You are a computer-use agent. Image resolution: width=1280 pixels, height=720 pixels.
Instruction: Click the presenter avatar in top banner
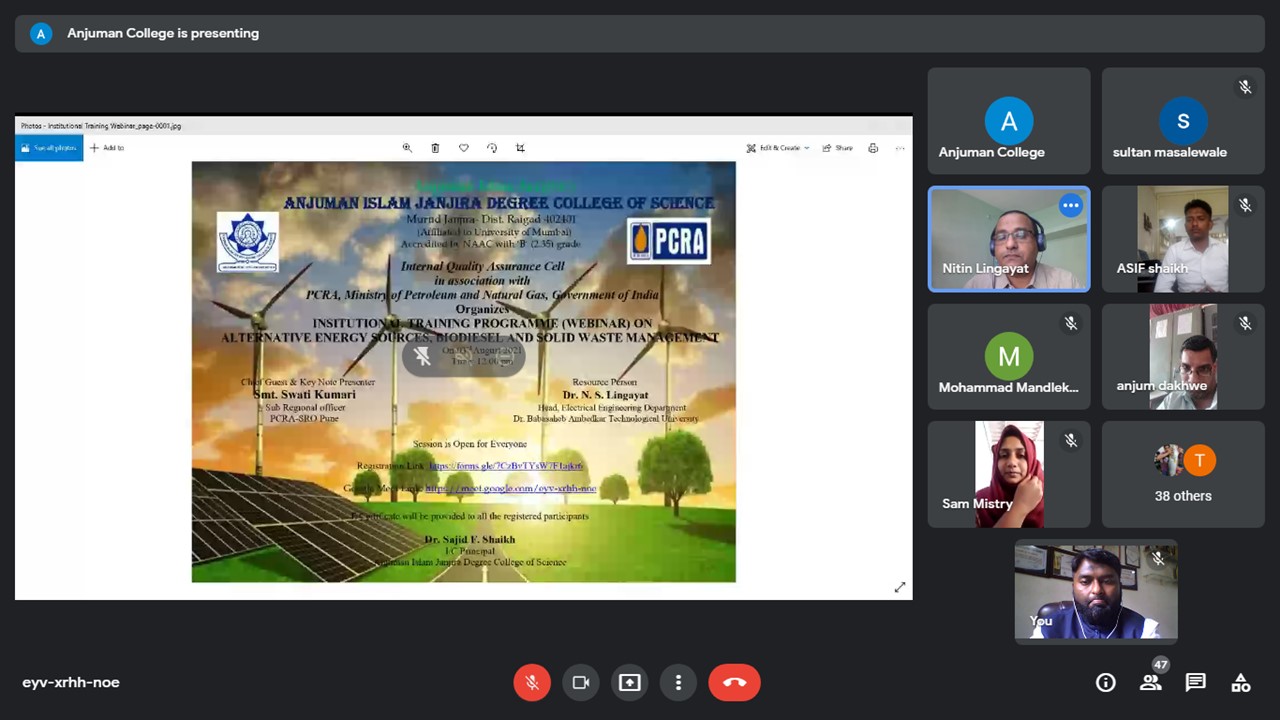[x=41, y=33]
